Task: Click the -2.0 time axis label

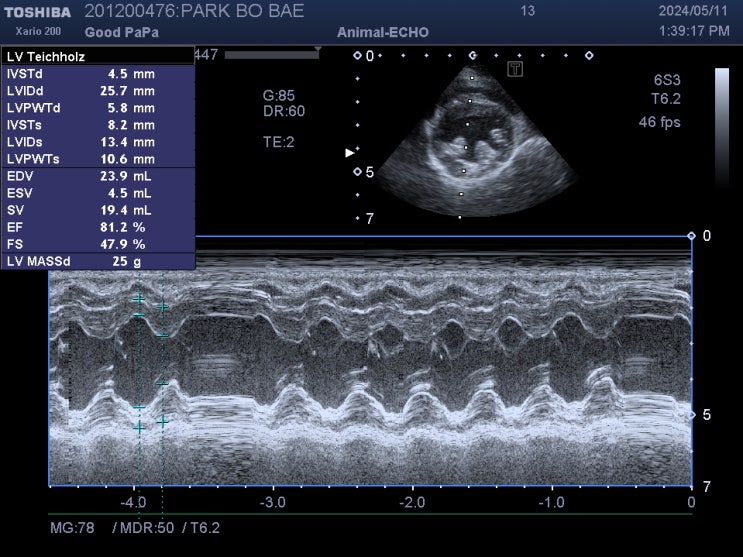Action: (x=413, y=502)
